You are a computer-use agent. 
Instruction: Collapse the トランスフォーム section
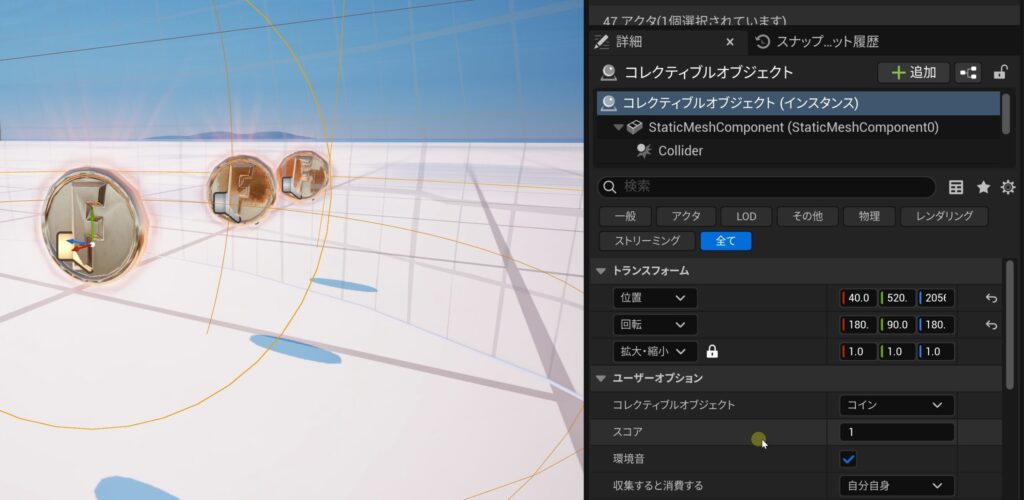tap(601, 271)
